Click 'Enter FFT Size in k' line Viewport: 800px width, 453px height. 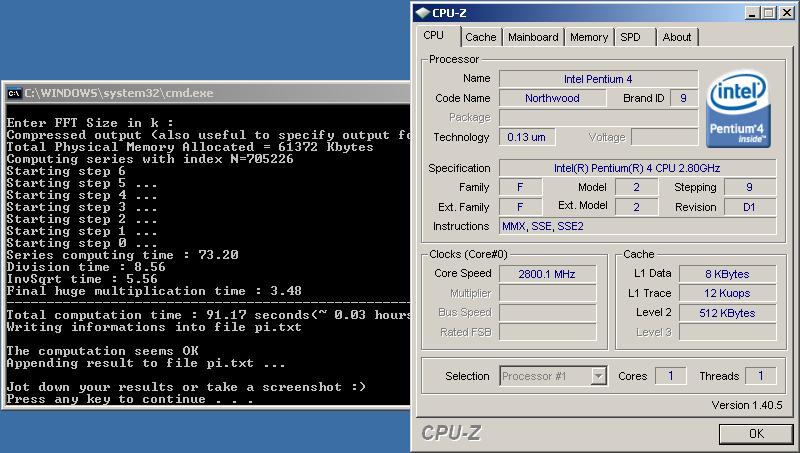[x=90, y=123]
